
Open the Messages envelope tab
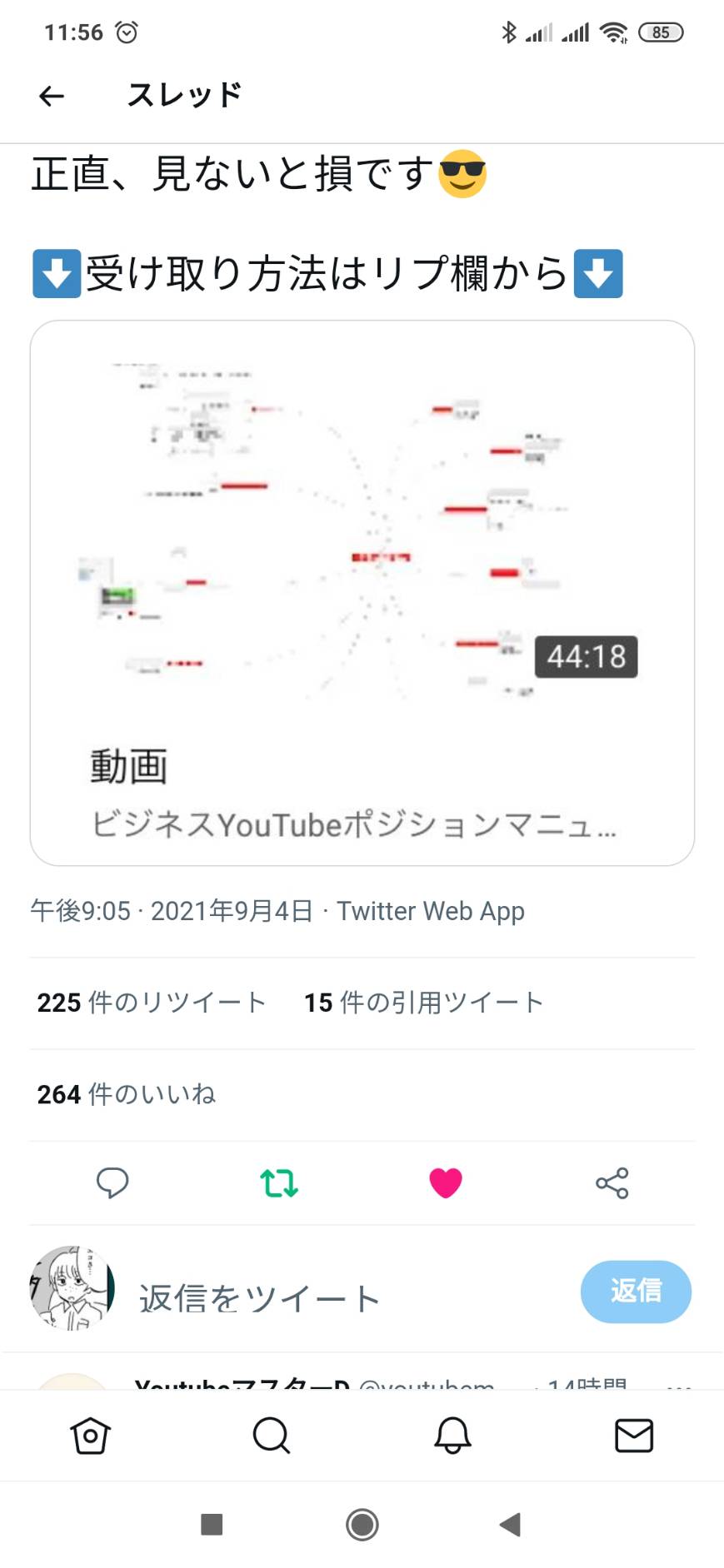point(634,1436)
